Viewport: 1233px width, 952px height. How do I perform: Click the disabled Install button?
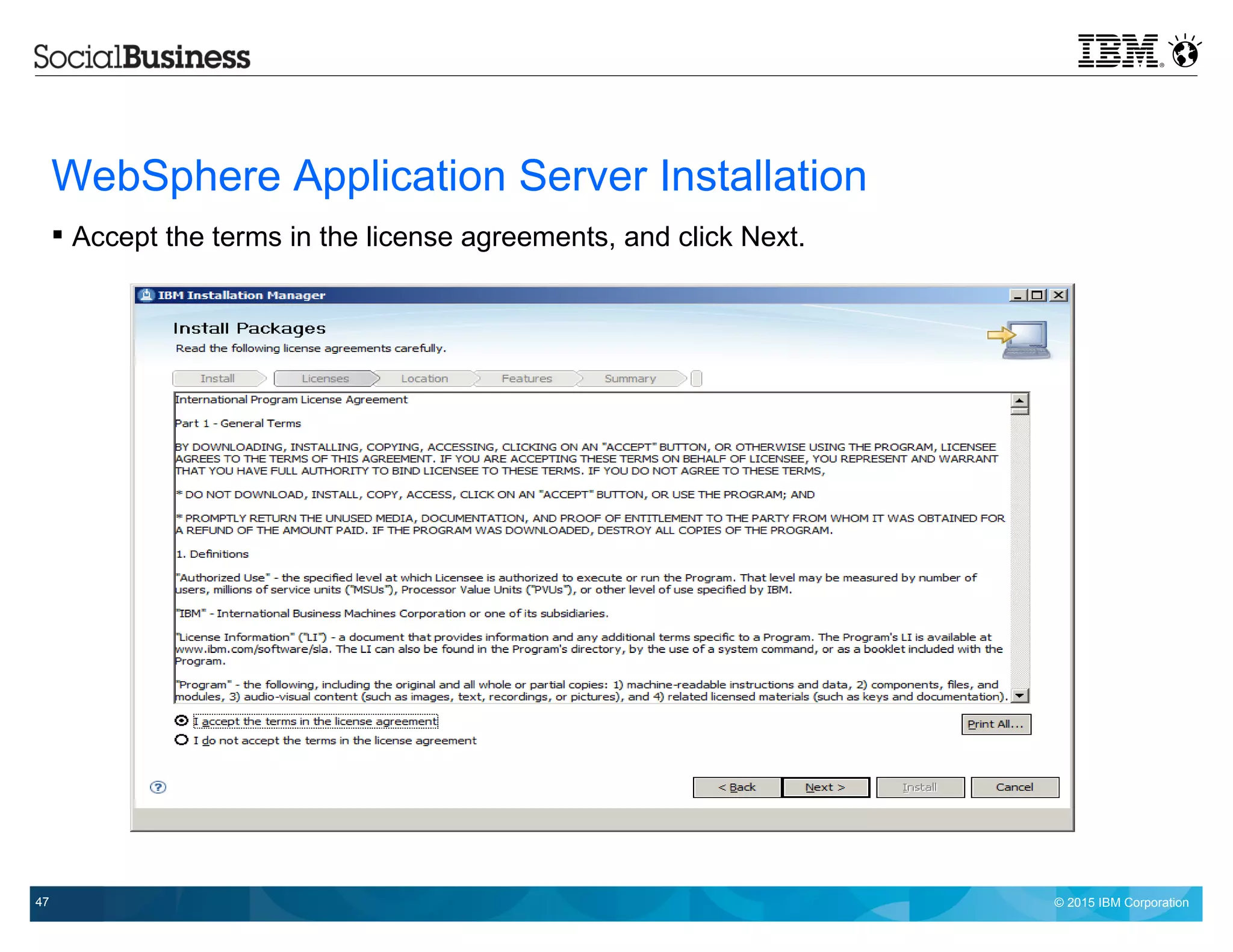coord(920,787)
